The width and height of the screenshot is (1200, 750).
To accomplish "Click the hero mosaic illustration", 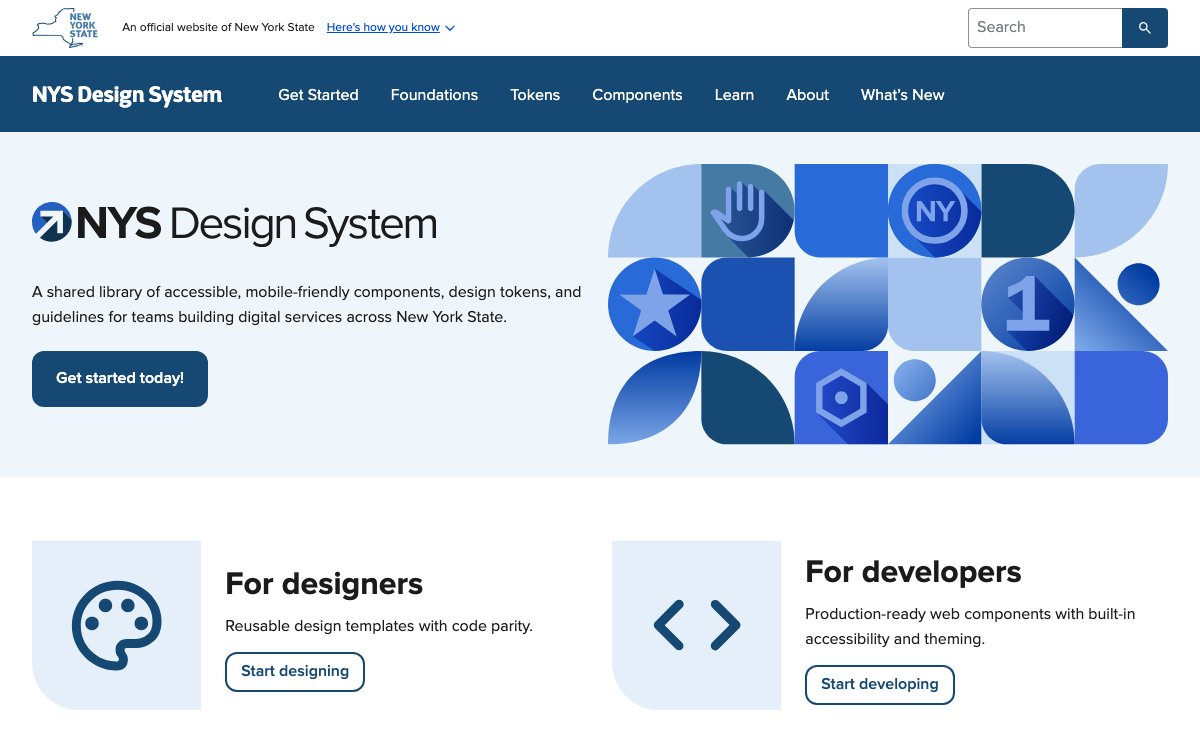I will pos(888,304).
